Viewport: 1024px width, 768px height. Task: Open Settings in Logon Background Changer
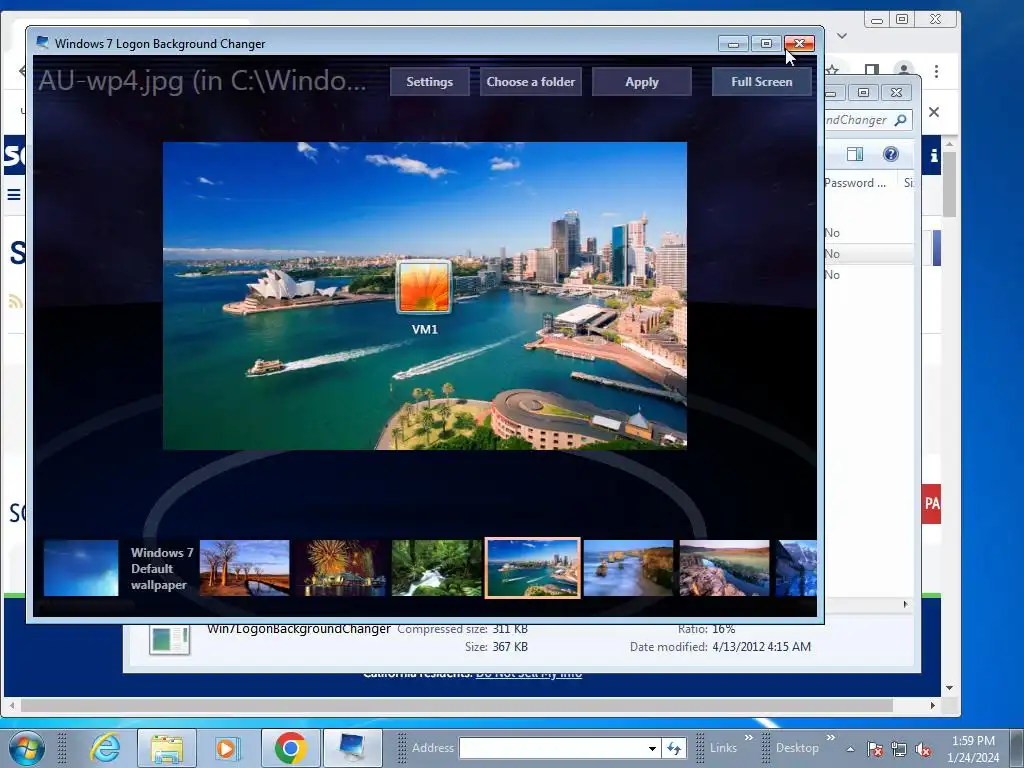pos(429,82)
